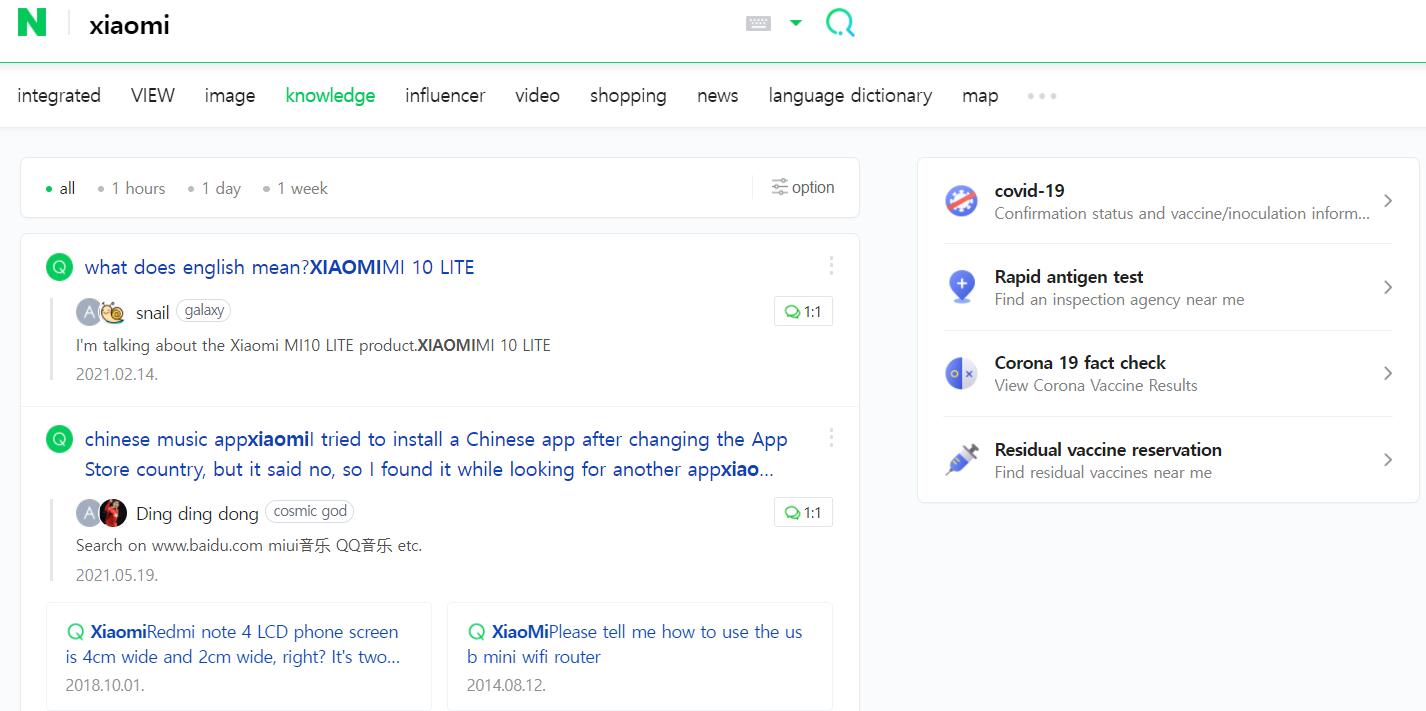Click the galaxy rank badge

click(204, 311)
